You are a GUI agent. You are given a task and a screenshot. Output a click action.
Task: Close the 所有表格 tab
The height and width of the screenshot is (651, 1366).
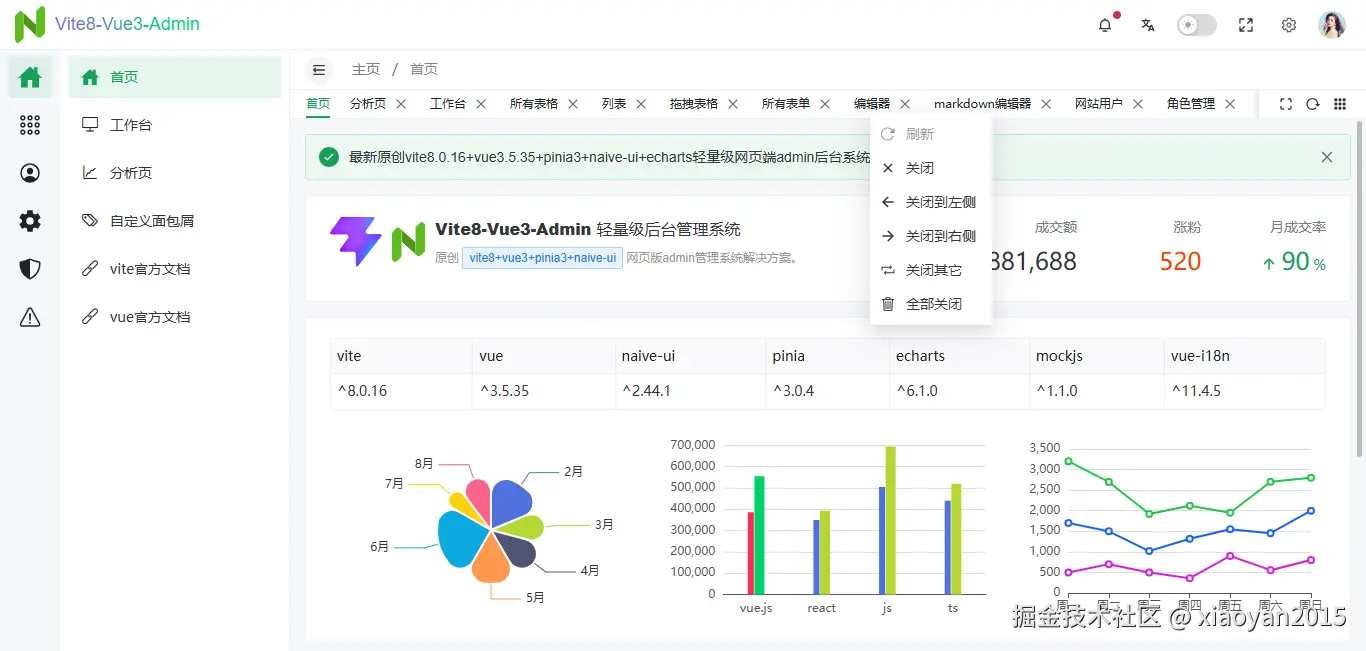coord(573,103)
